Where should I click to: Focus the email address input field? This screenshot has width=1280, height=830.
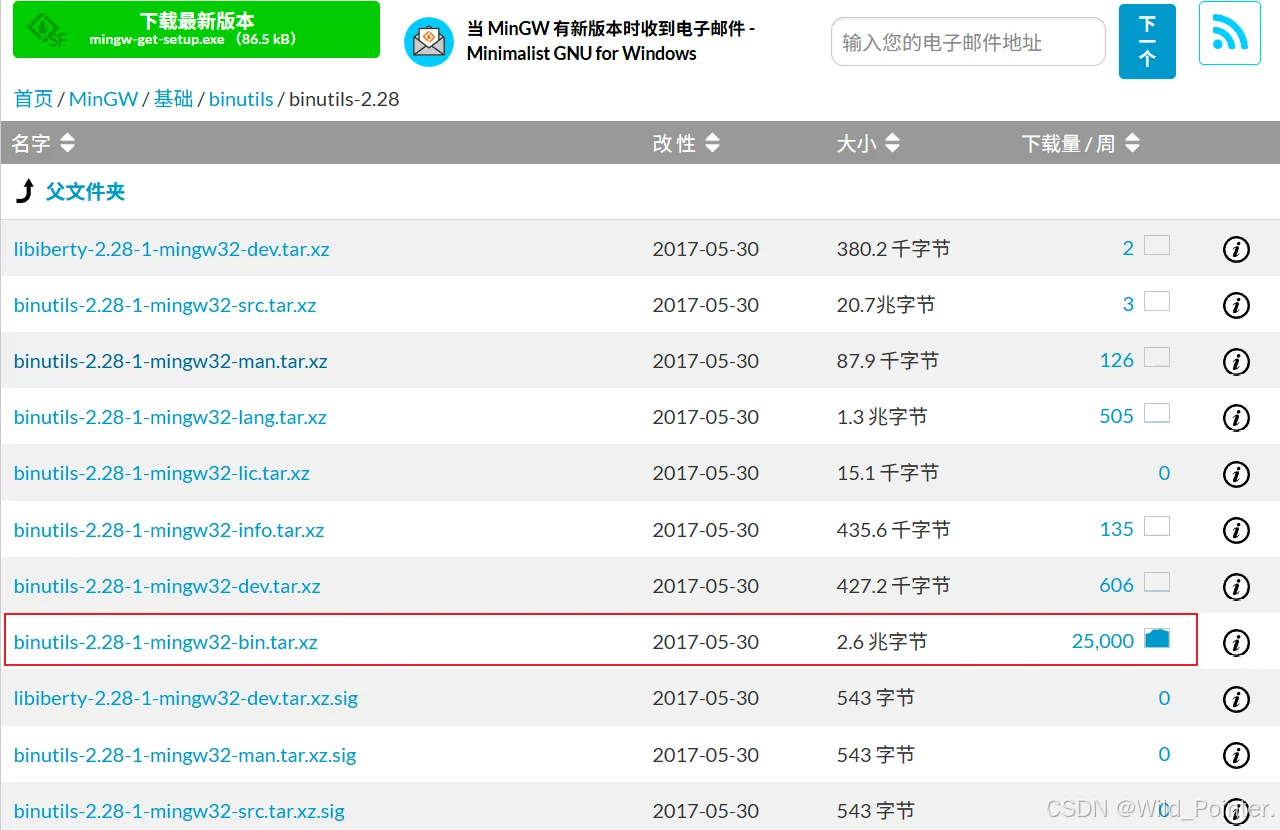(968, 42)
